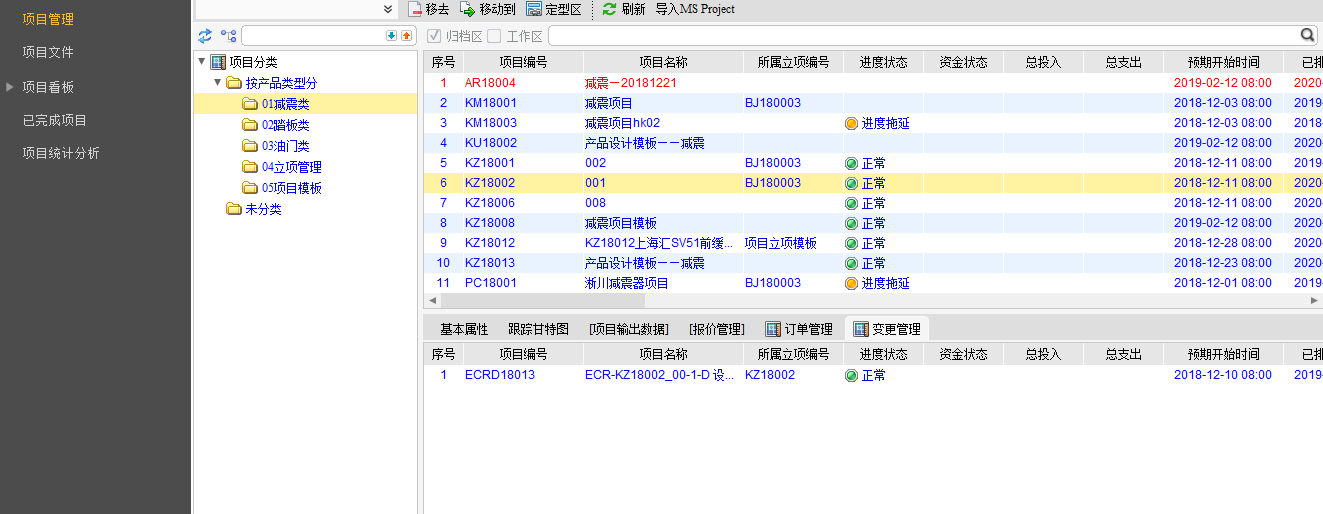Click the lower 资金状态 column header
Viewport: 1323px width, 514px height.
tap(963, 354)
